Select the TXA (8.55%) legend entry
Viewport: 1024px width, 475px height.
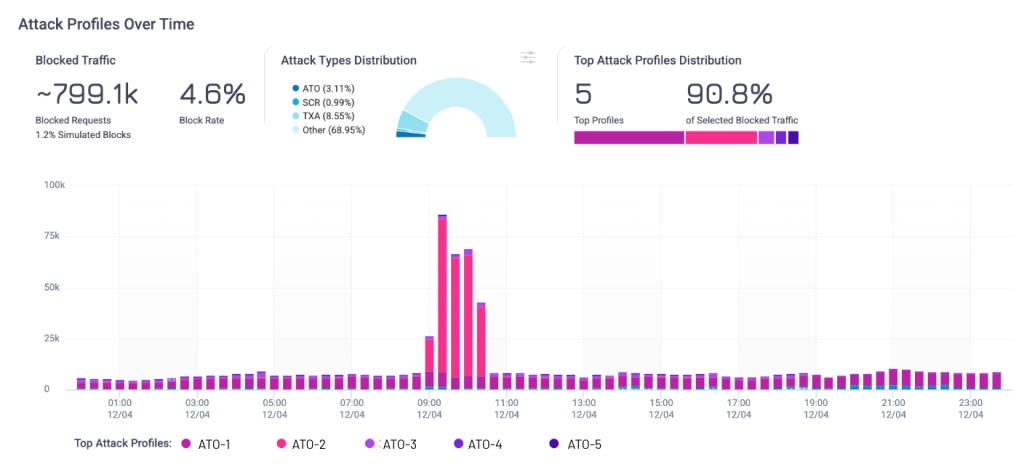tap(328, 116)
